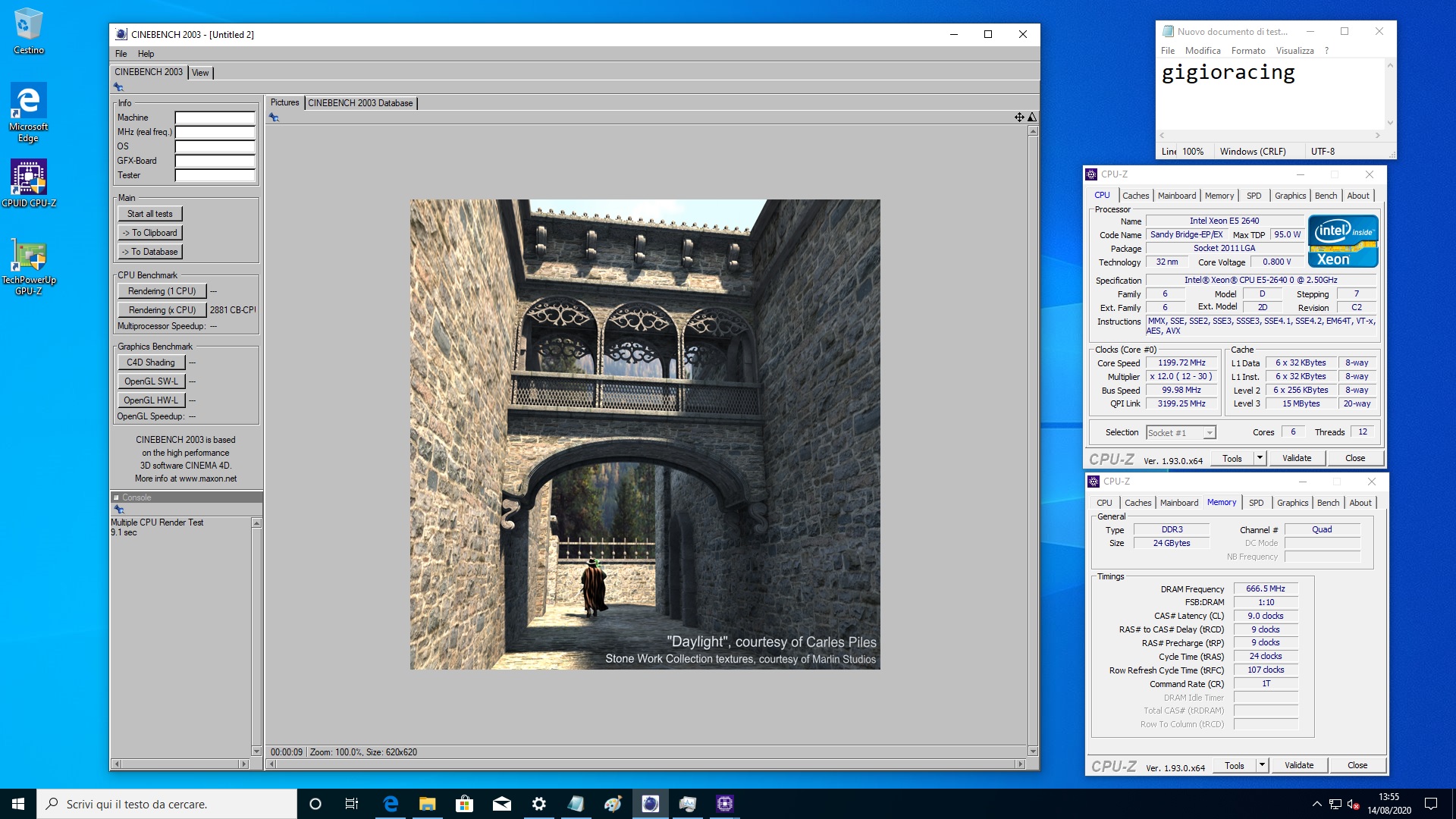1456x819 pixels.
Task: Click the To Clipboard button
Action: pos(150,233)
